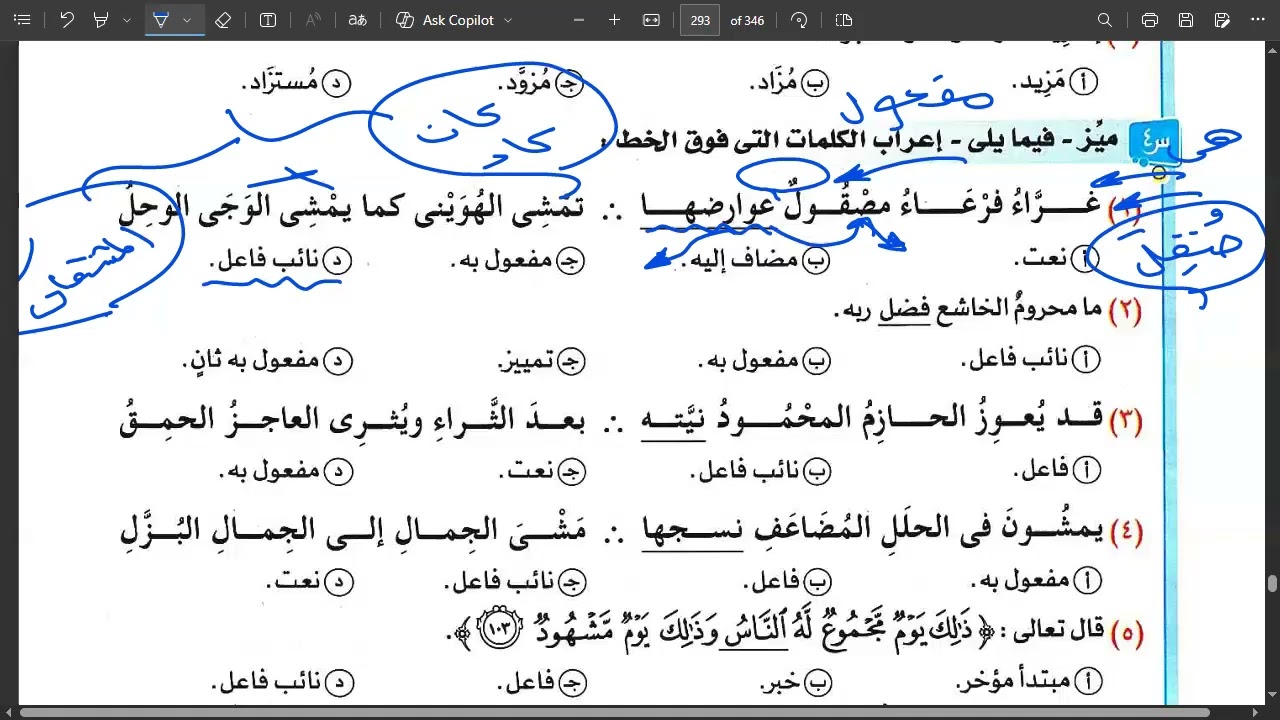
Task: Click the option 'مَزِيد' at top
Action: [1055, 84]
